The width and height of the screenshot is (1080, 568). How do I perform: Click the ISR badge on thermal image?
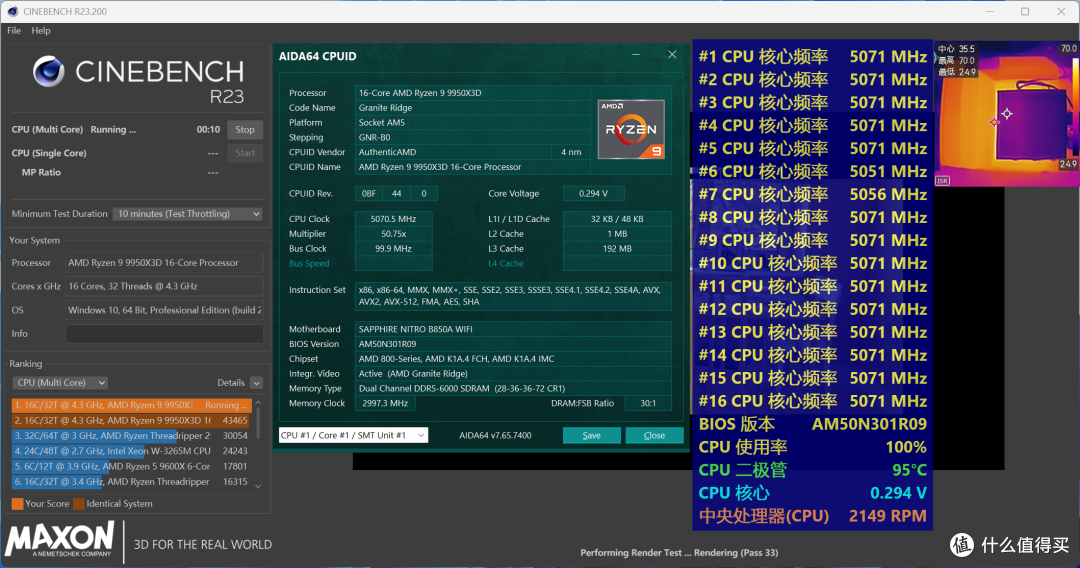click(x=942, y=180)
